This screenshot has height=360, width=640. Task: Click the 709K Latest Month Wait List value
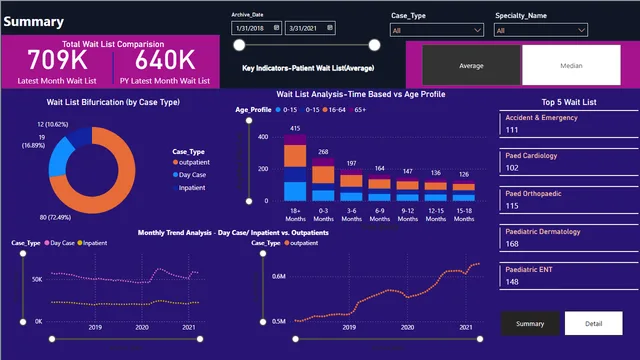pyautogui.click(x=58, y=60)
